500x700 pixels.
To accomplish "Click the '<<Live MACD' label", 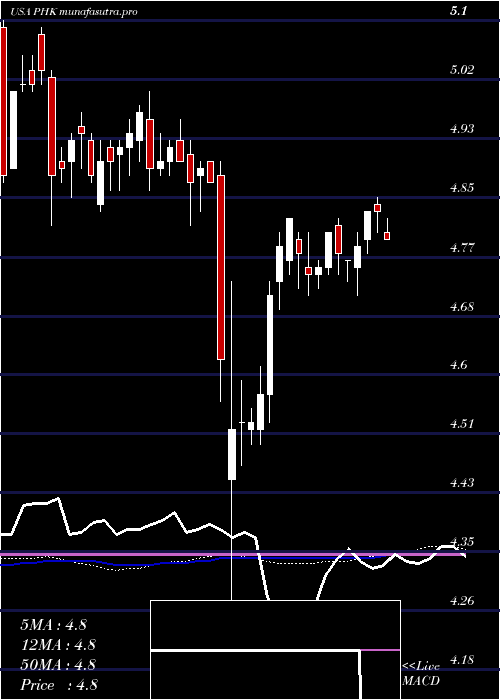I will click(421, 674).
